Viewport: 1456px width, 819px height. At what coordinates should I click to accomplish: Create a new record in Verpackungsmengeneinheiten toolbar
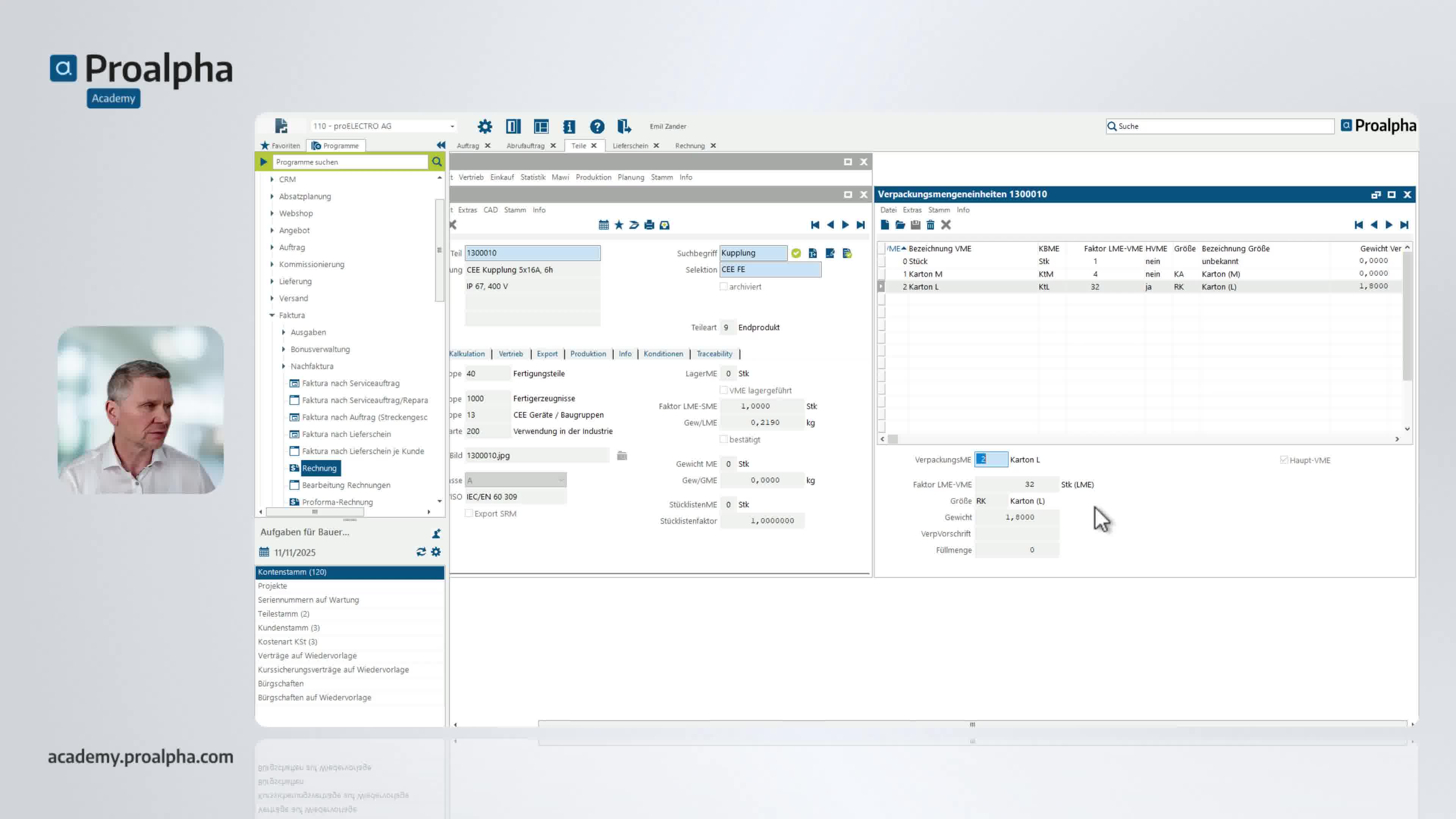coord(885,225)
